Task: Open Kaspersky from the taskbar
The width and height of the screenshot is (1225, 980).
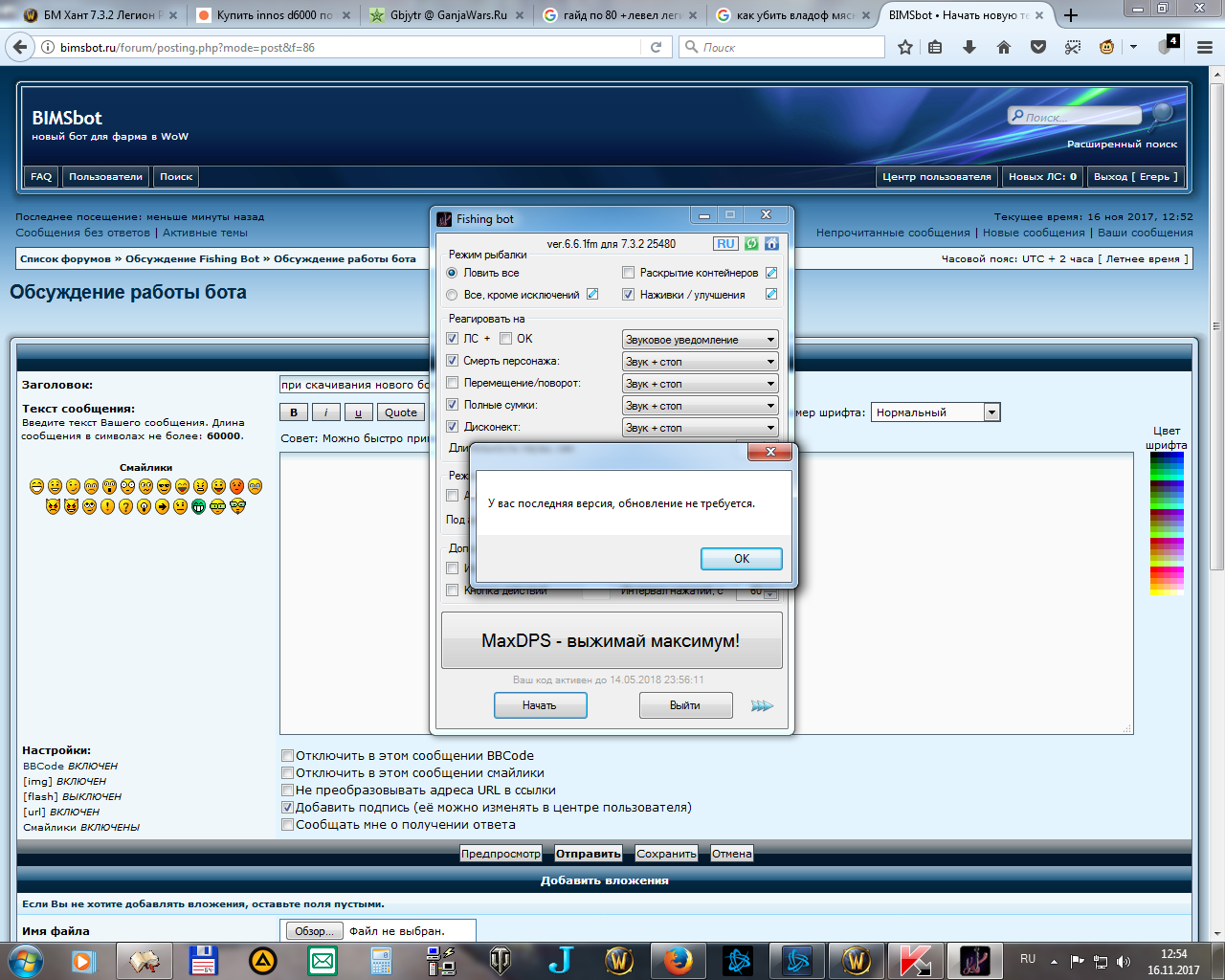Action: click(x=916, y=960)
